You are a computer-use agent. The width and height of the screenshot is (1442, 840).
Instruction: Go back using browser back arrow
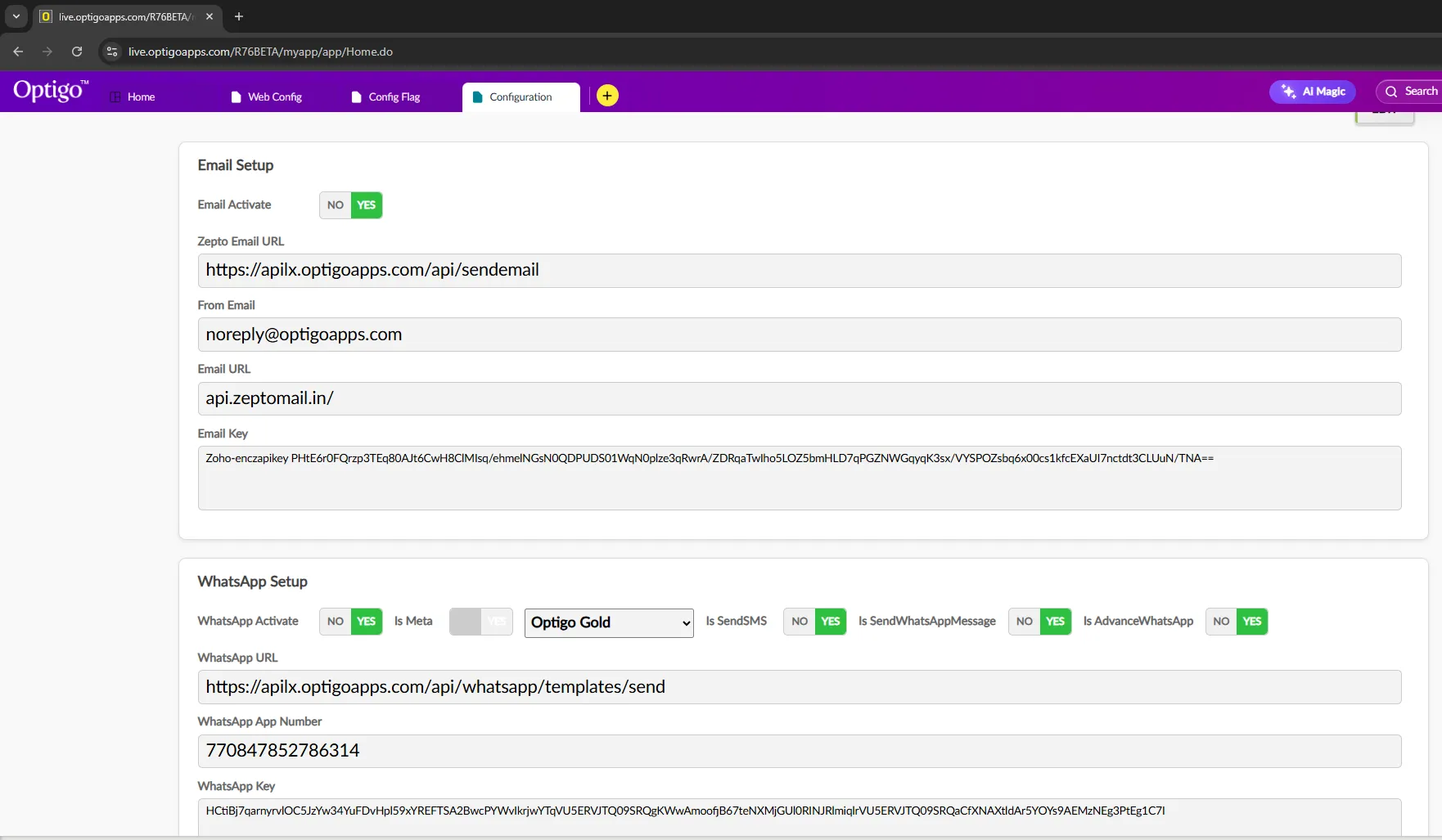[18, 52]
